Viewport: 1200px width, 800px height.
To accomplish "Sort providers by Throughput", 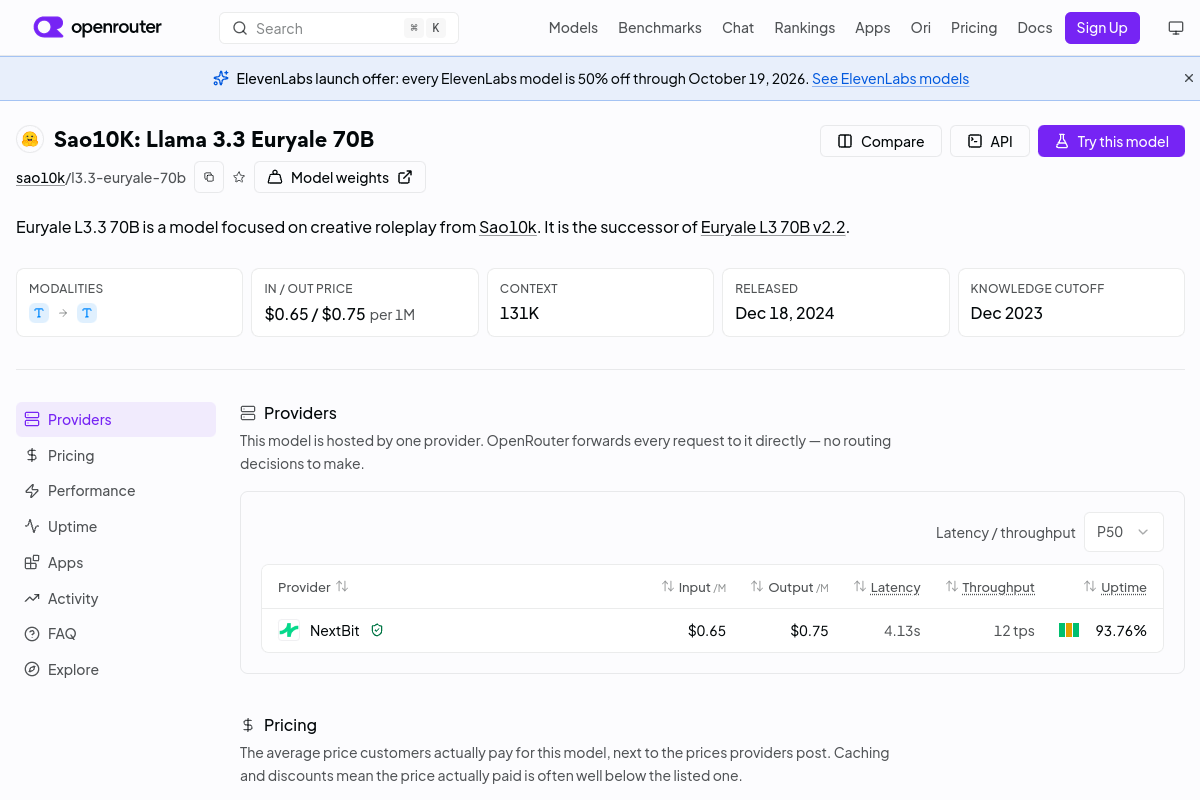I will (x=990, y=587).
